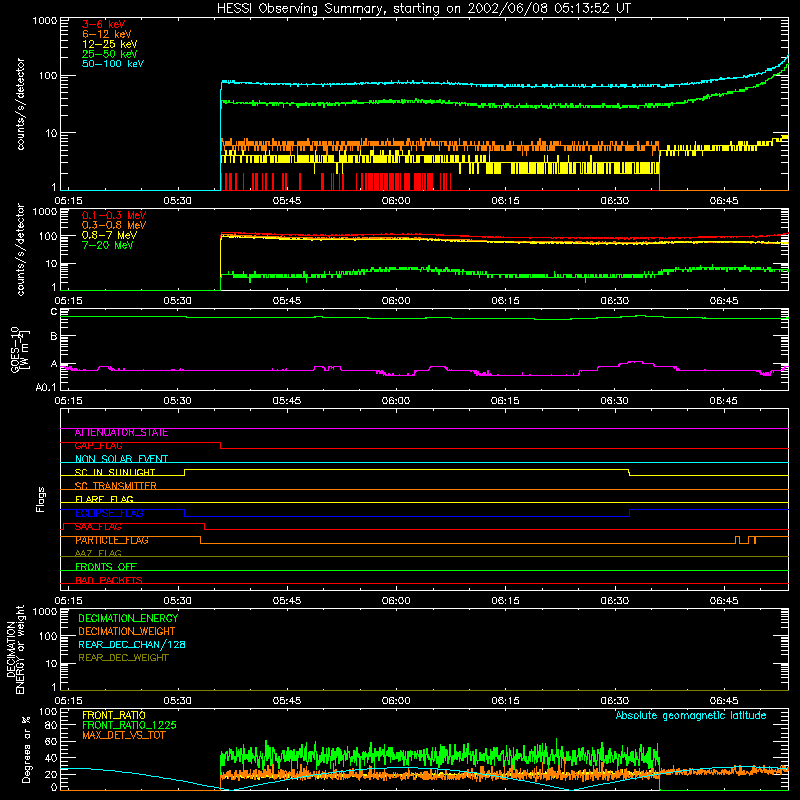The image size is (800, 800).
Task: Select the 12-25 keV legend label
Action: (x=110, y=44)
